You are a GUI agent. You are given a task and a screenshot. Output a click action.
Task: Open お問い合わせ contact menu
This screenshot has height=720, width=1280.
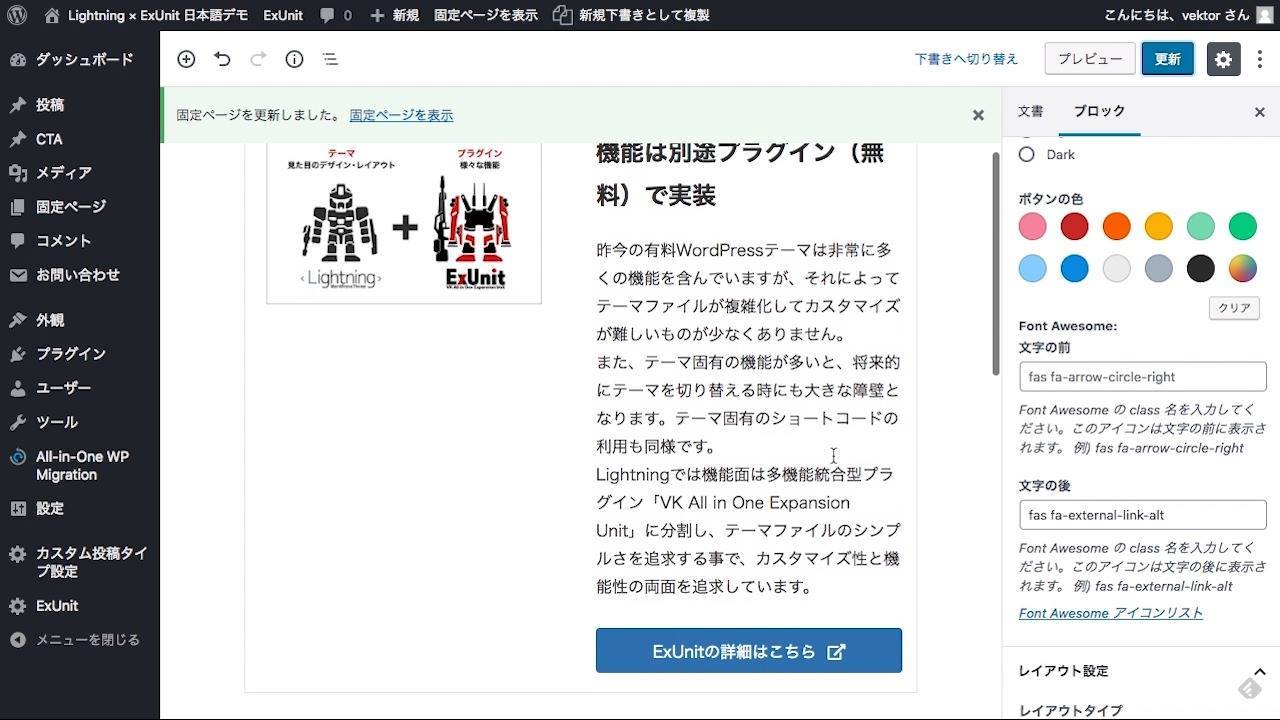coord(80,275)
